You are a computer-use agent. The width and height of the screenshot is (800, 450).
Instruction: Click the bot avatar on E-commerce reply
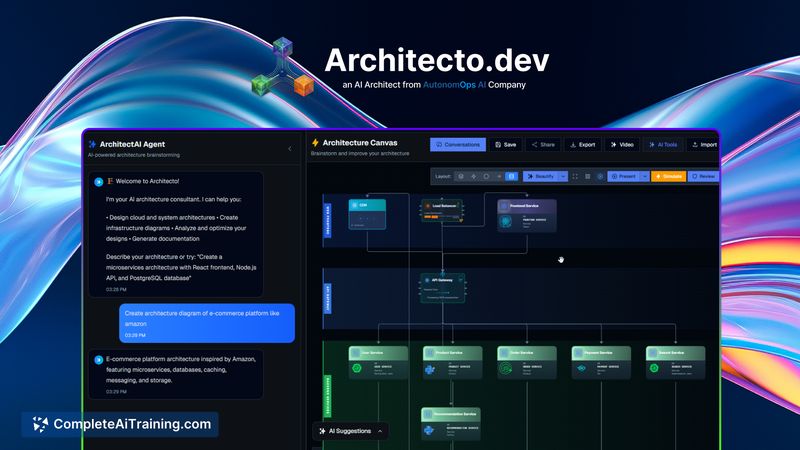[98, 360]
